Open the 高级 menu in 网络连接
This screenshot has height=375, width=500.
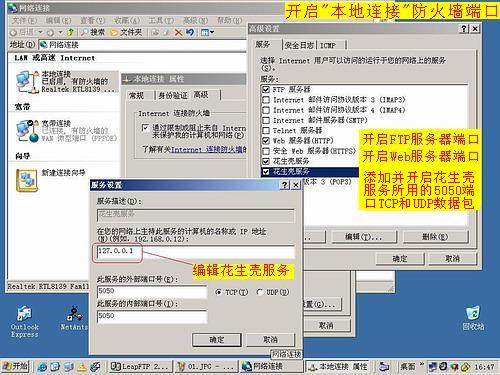pyautogui.click(x=195, y=20)
